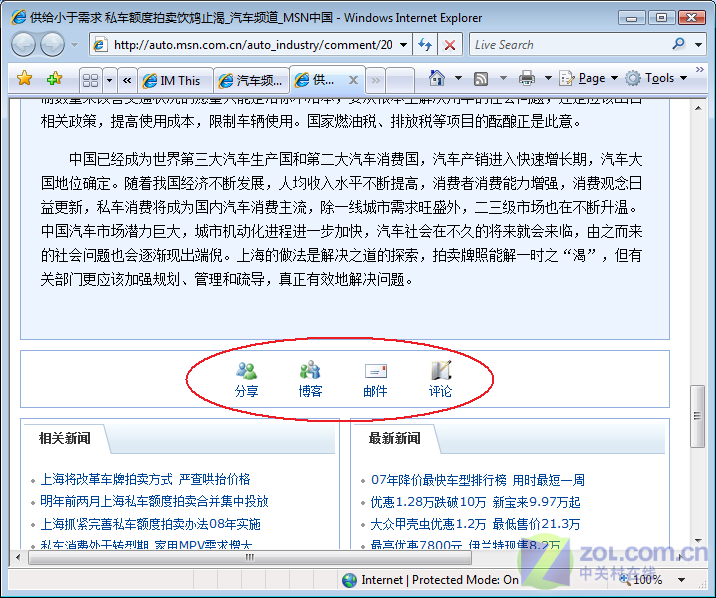The image size is (716, 598).
Task: Open the Page menu
Action: coord(589,79)
